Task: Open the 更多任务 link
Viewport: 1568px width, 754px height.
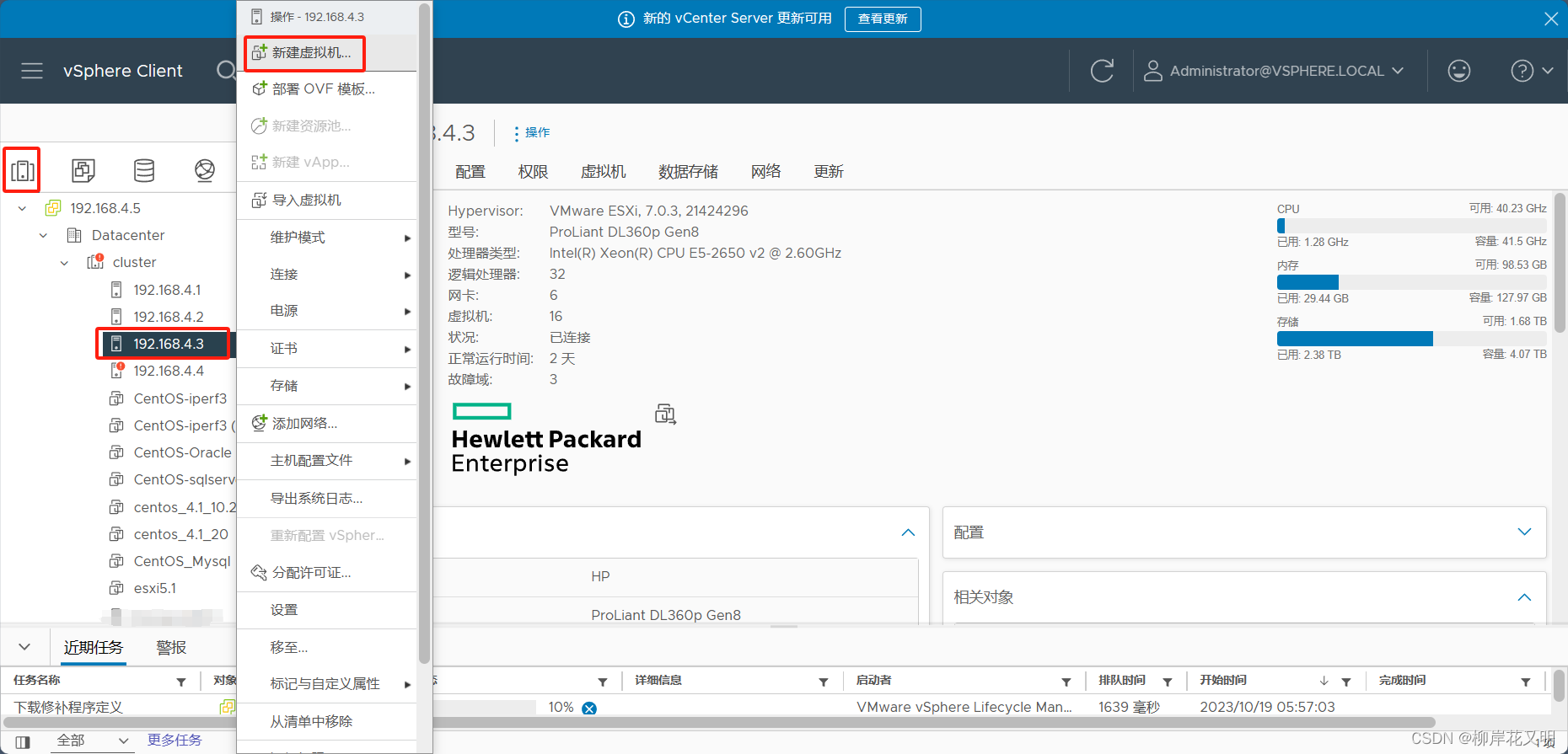Action: (175, 740)
